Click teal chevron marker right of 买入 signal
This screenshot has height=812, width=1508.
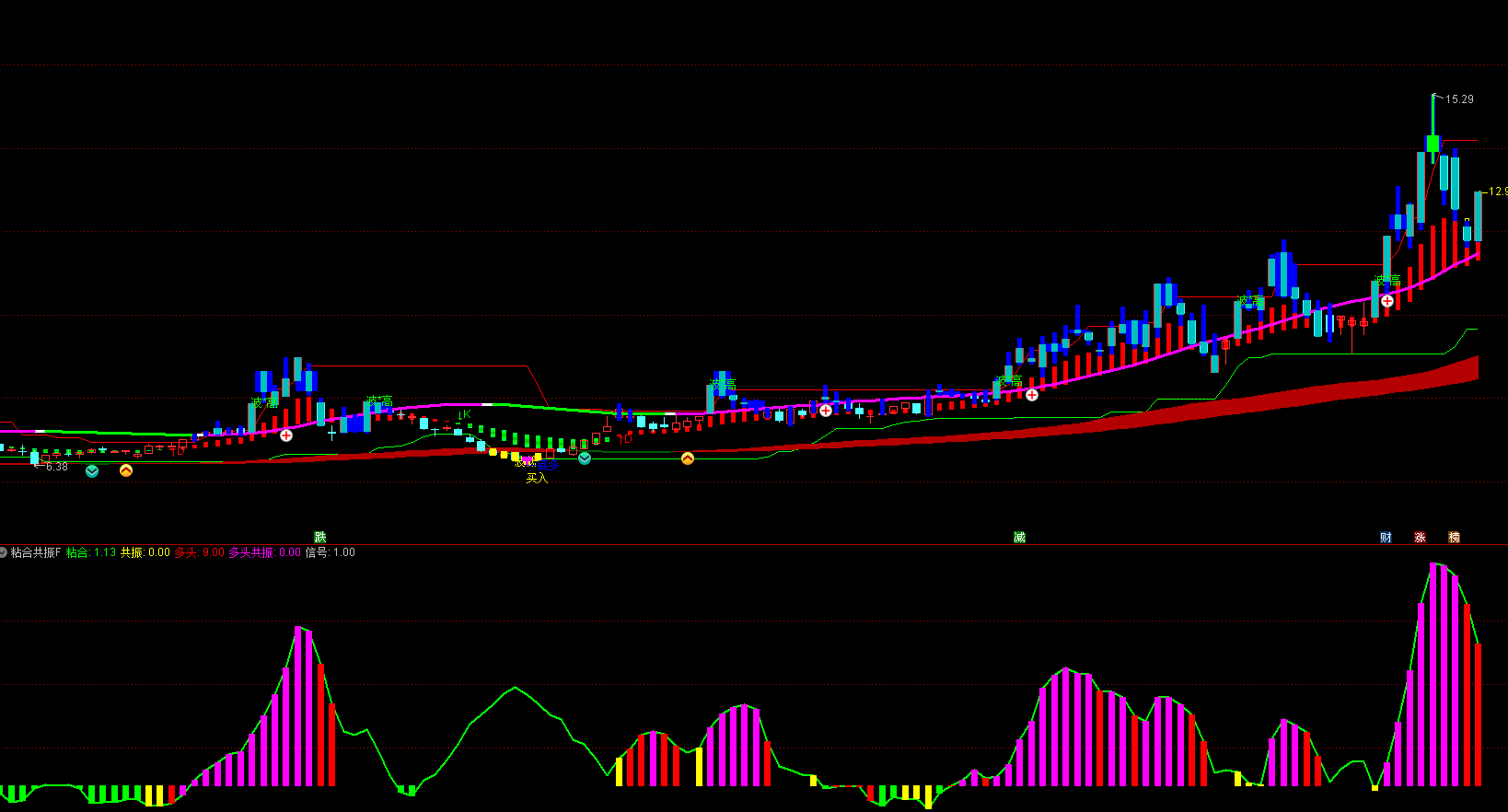tap(585, 458)
